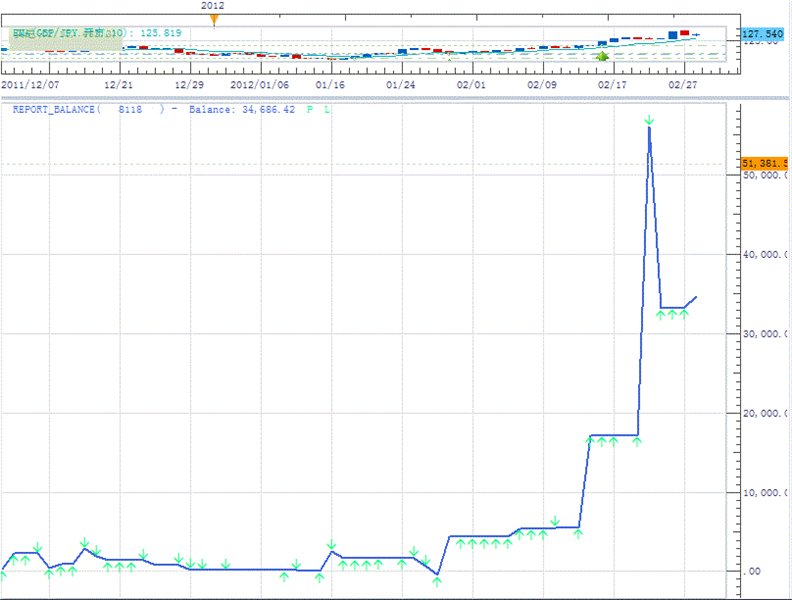Click the green marker near 02/17 in the price chart
Image resolution: width=792 pixels, height=600 pixels.
(602, 57)
